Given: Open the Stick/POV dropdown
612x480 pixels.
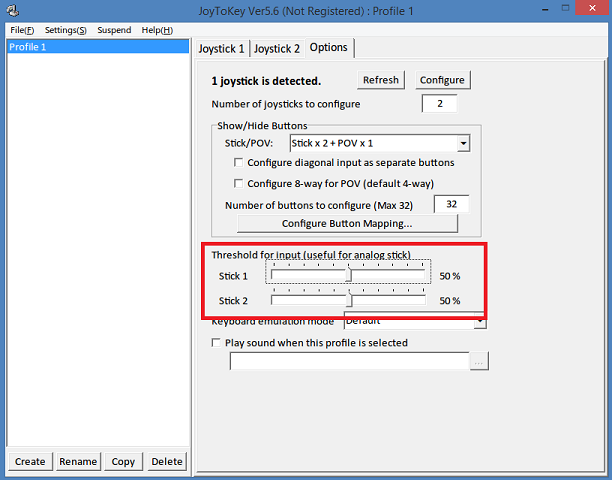Looking at the screenshot, I should pos(379,143).
